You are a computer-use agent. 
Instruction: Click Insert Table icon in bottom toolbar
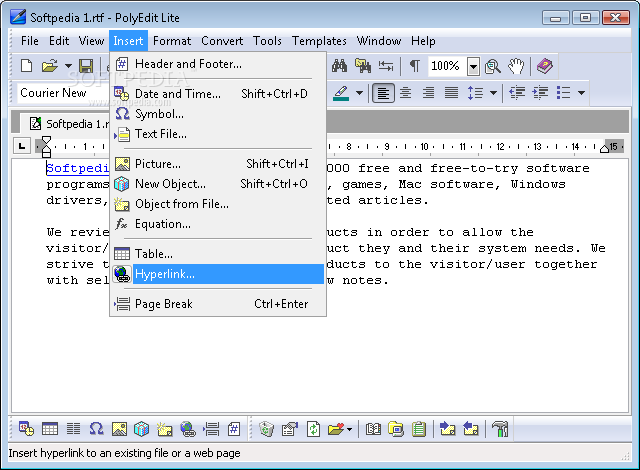tap(50, 429)
